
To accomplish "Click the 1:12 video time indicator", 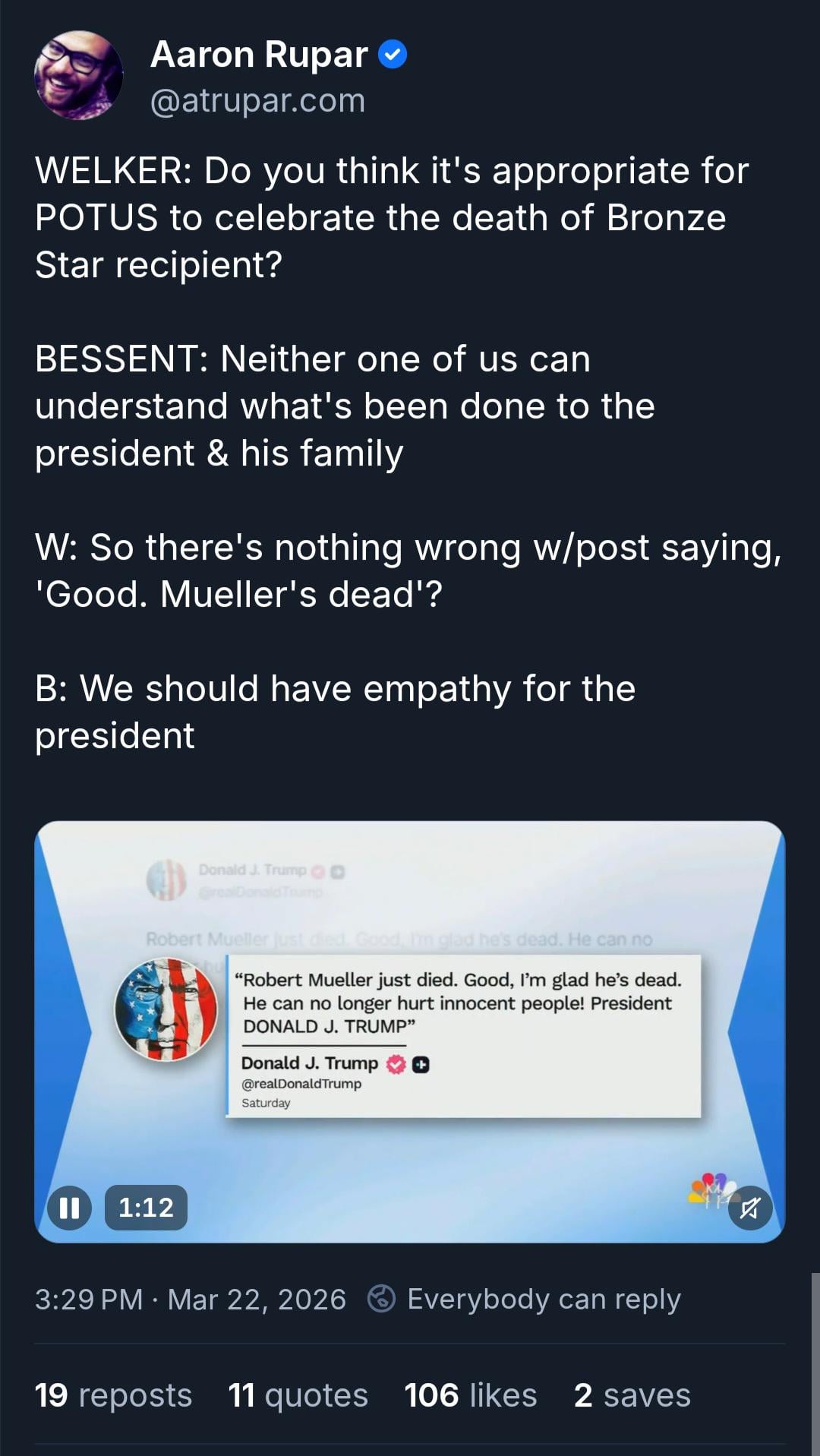I will click(x=146, y=1208).
